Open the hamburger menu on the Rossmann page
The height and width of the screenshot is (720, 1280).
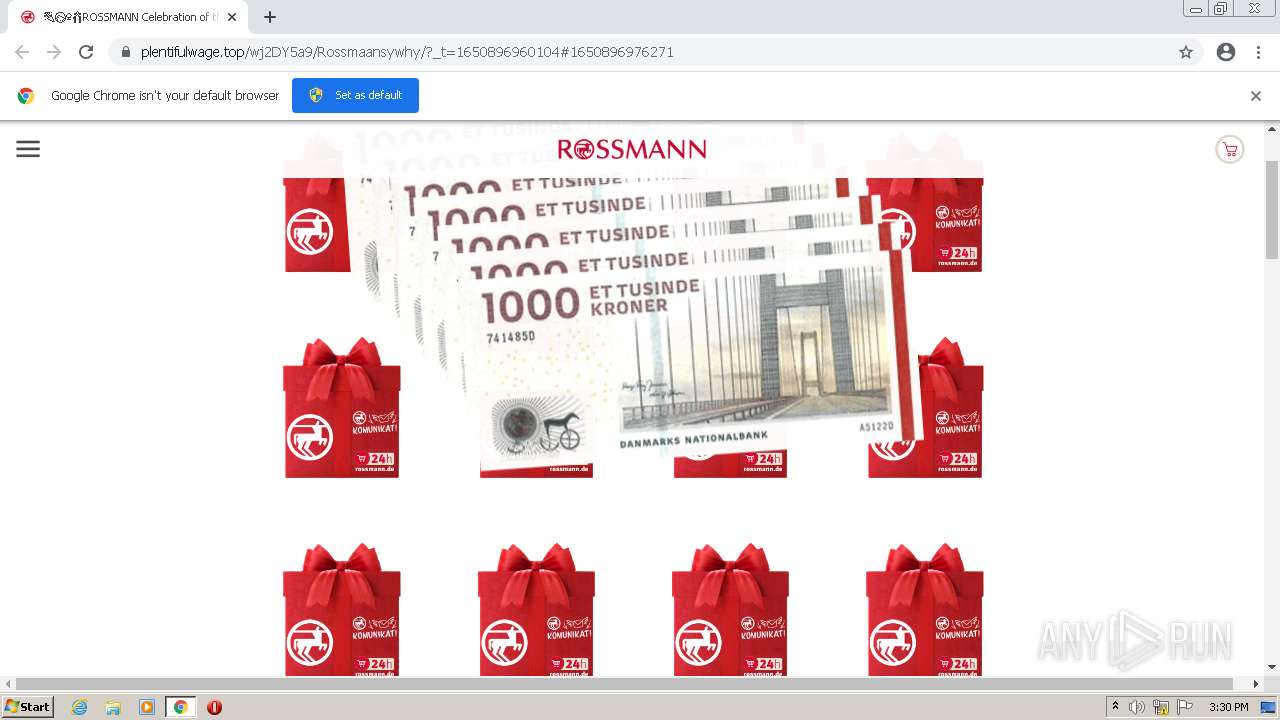coord(28,149)
